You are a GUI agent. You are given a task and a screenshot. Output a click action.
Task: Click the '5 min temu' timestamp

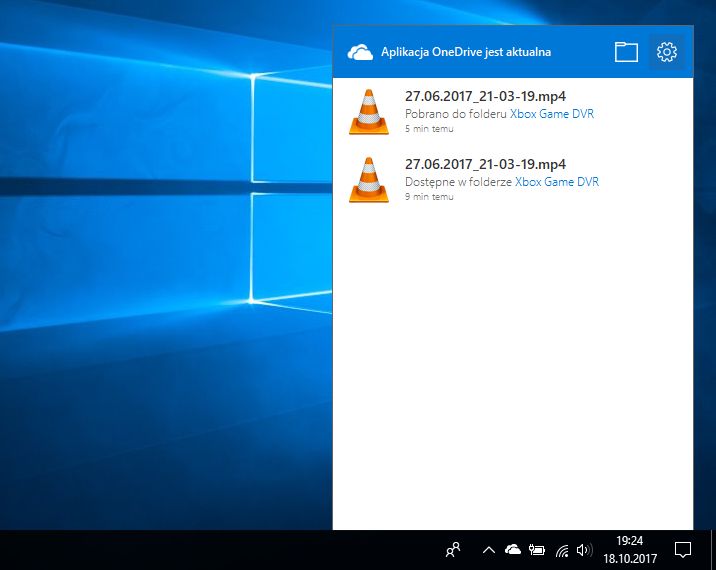(429, 129)
